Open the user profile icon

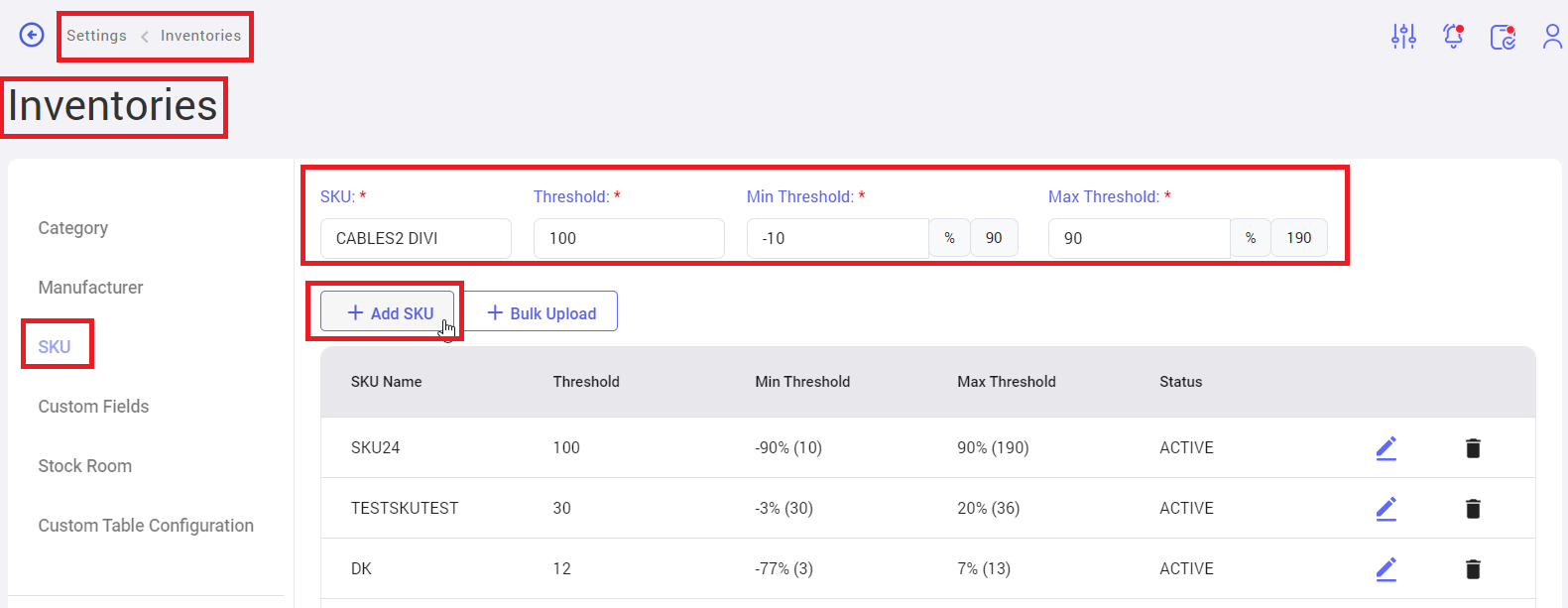(1552, 37)
